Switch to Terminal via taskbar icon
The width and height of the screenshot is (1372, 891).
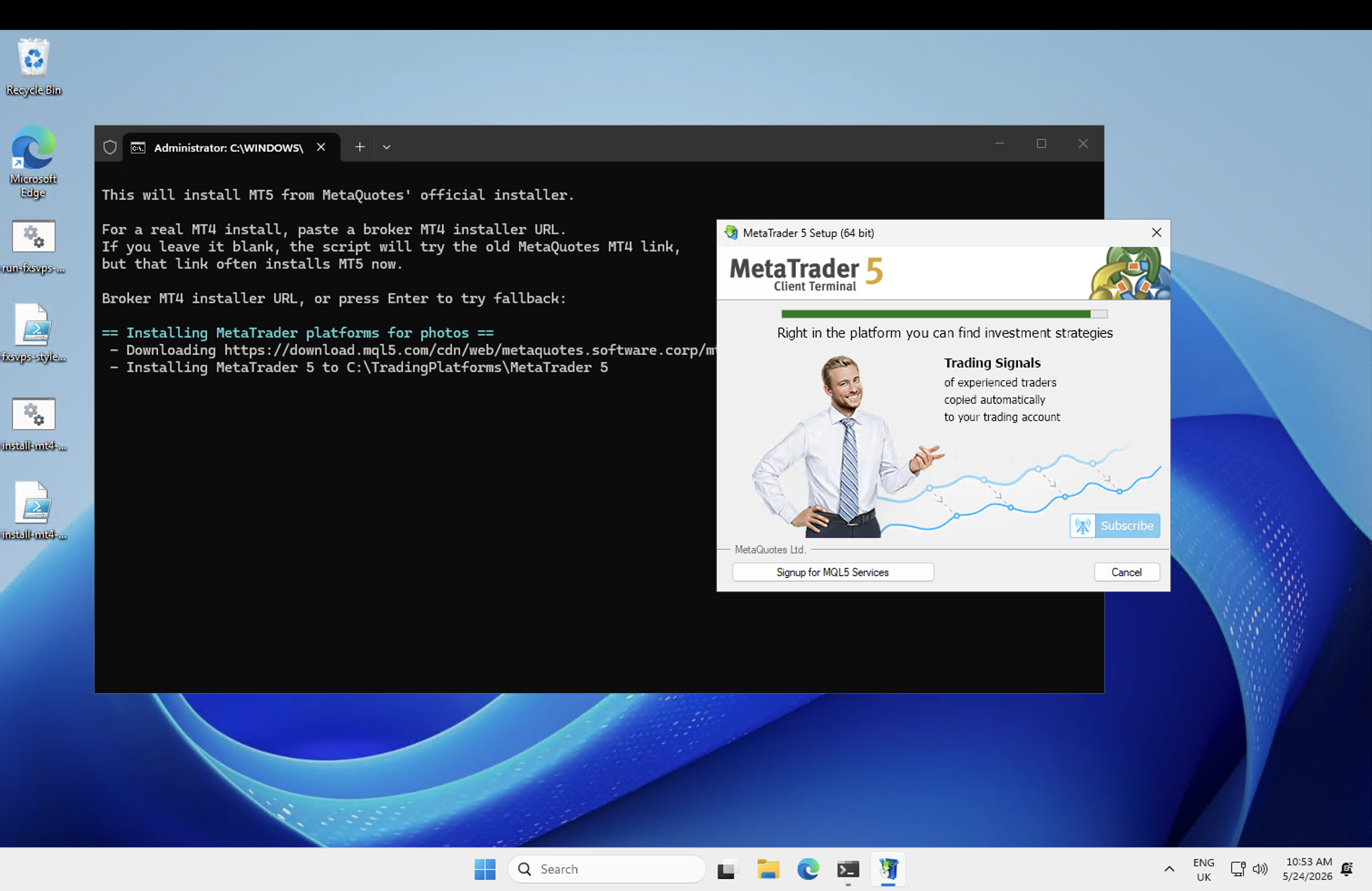(x=848, y=869)
